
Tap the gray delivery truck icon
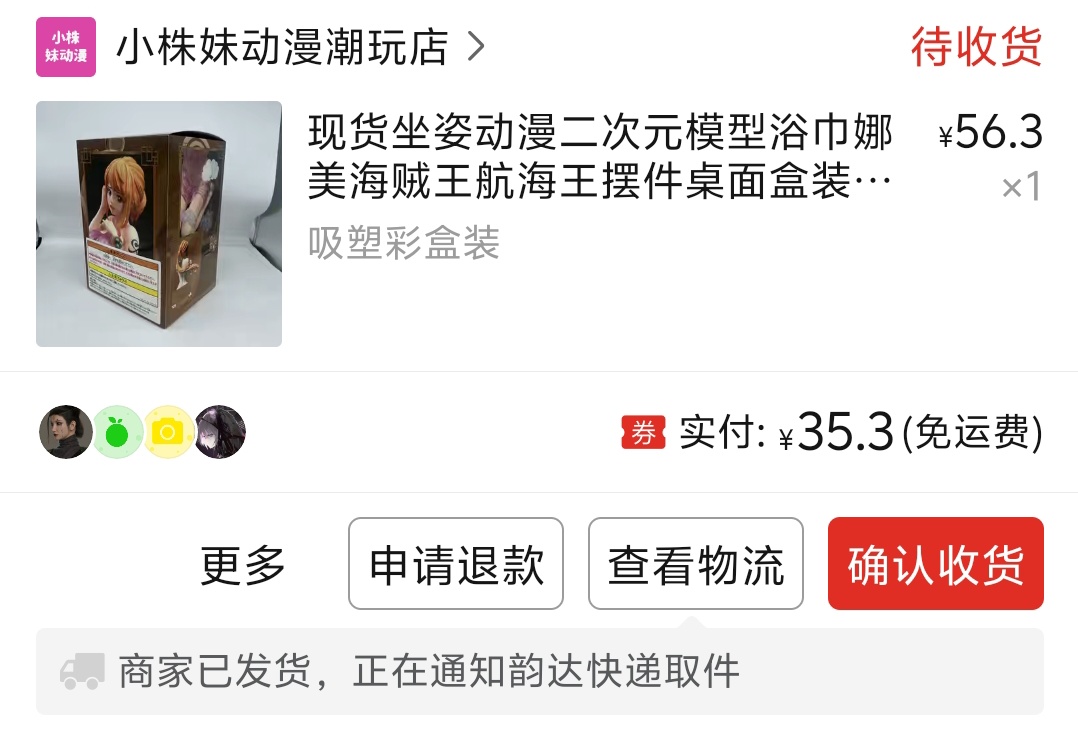[82, 671]
